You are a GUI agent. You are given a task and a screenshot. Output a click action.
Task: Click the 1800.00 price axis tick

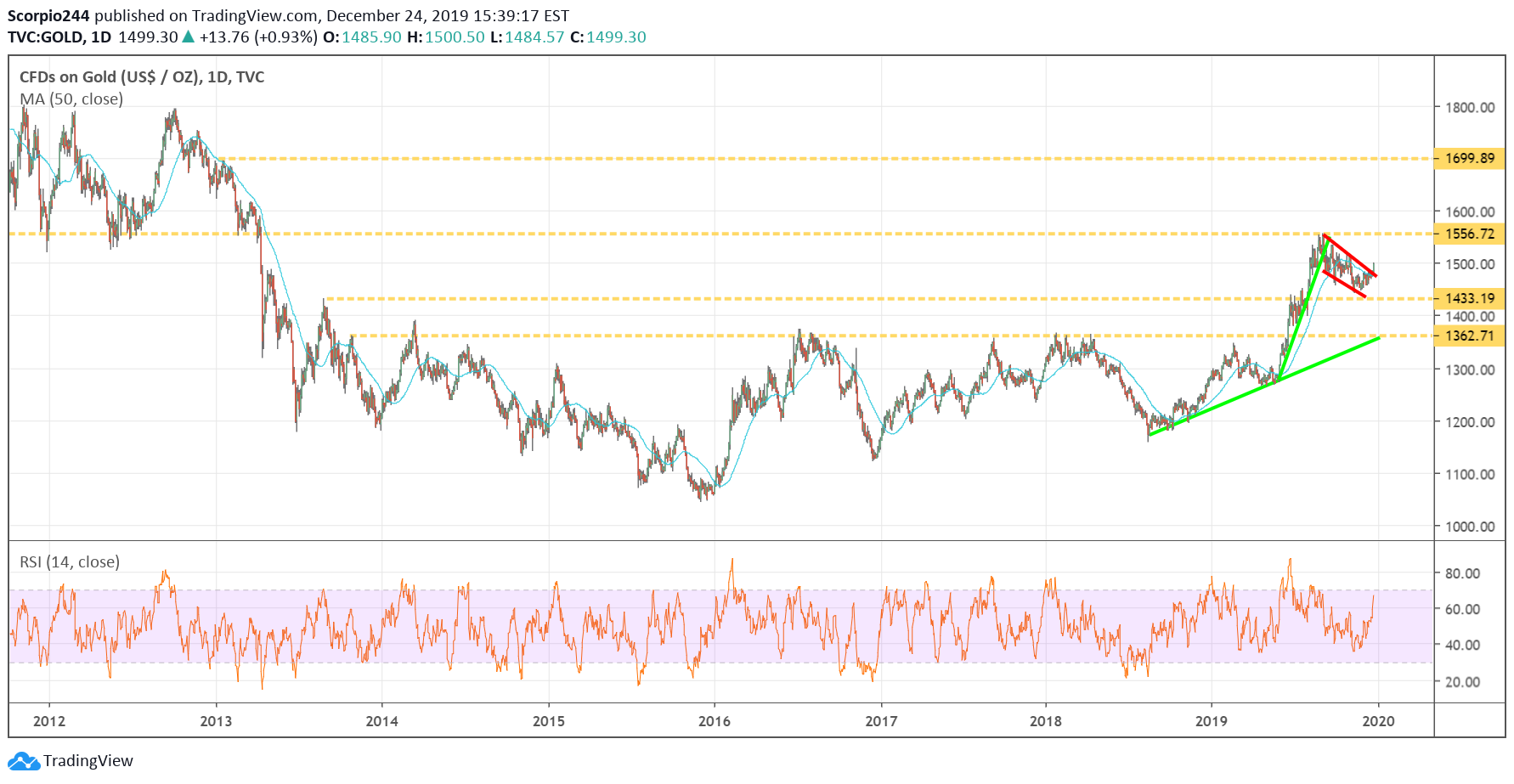click(x=1470, y=107)
